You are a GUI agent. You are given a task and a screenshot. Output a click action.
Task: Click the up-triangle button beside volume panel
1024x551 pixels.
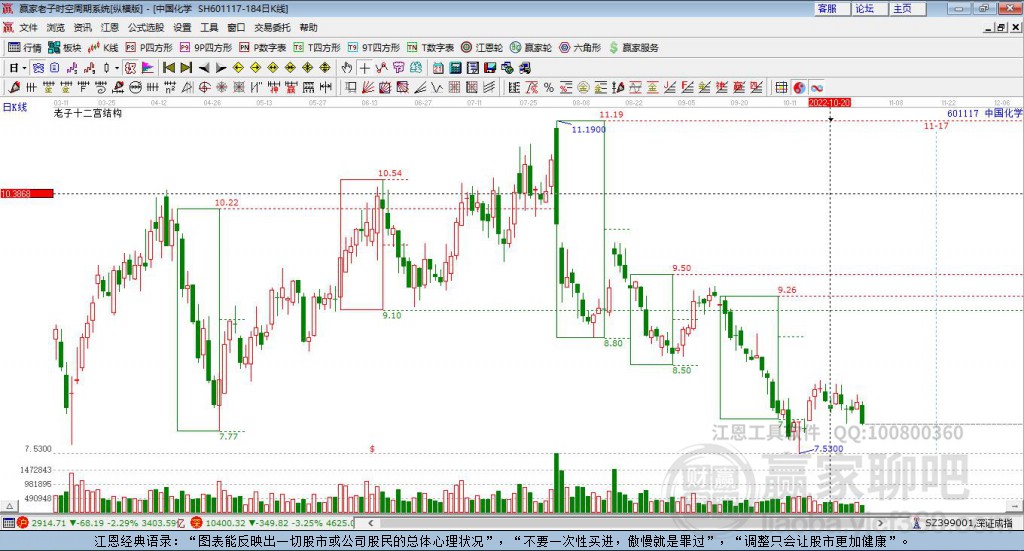[9, 506]
